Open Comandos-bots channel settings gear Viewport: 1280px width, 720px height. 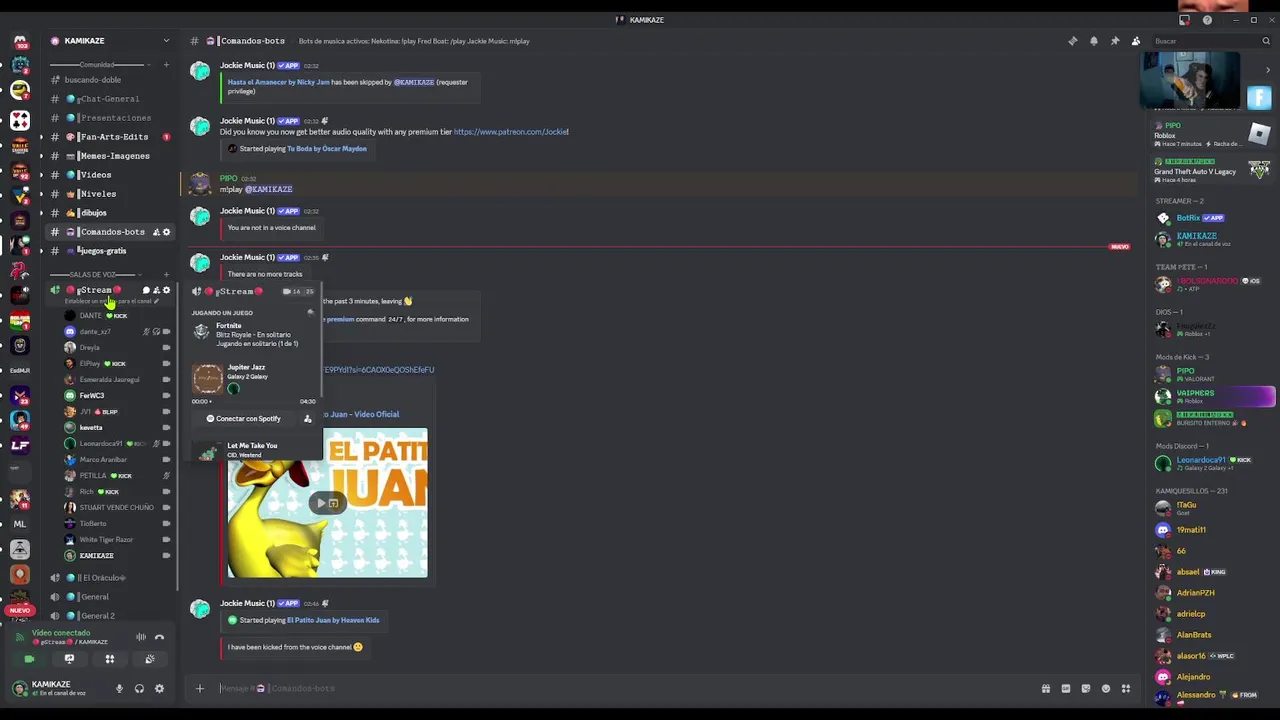pyautogui.click(x=166, y=232)
